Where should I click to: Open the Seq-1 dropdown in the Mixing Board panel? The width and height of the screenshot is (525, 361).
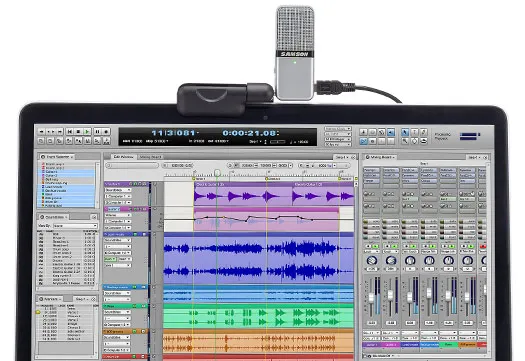tap(474, 157)
